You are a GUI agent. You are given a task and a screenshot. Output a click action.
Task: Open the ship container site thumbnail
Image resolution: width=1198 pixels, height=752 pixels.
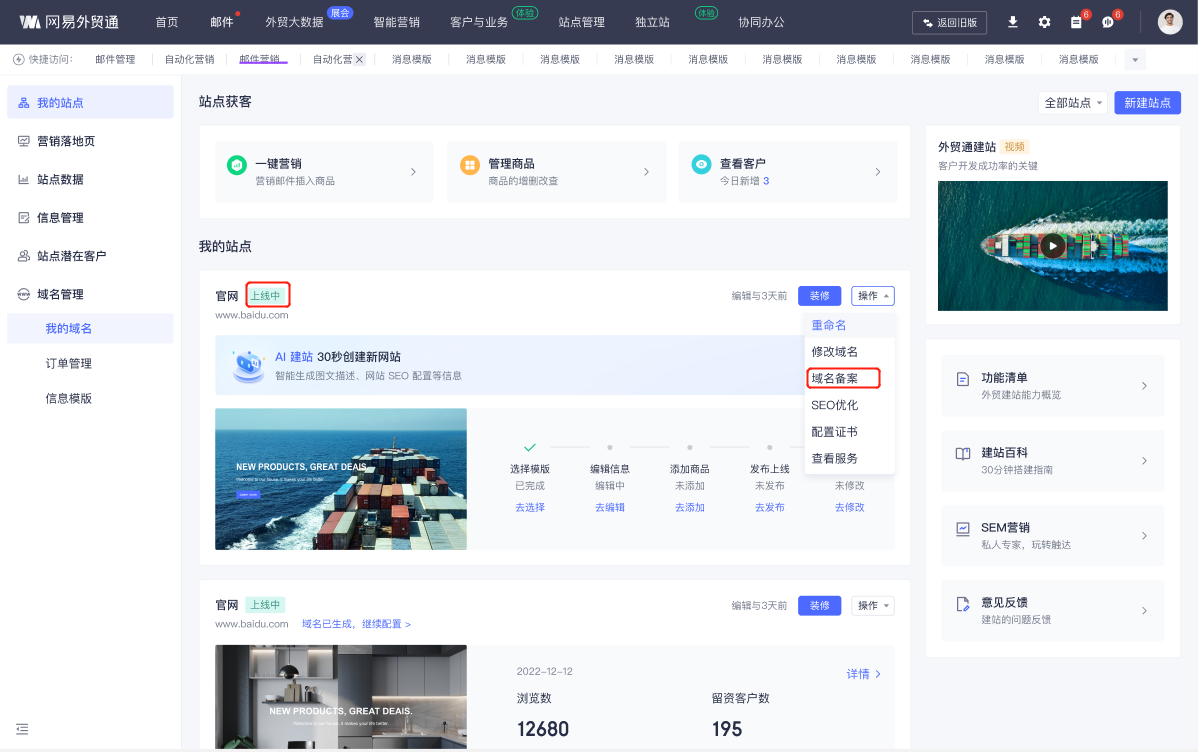click(340, 478)
